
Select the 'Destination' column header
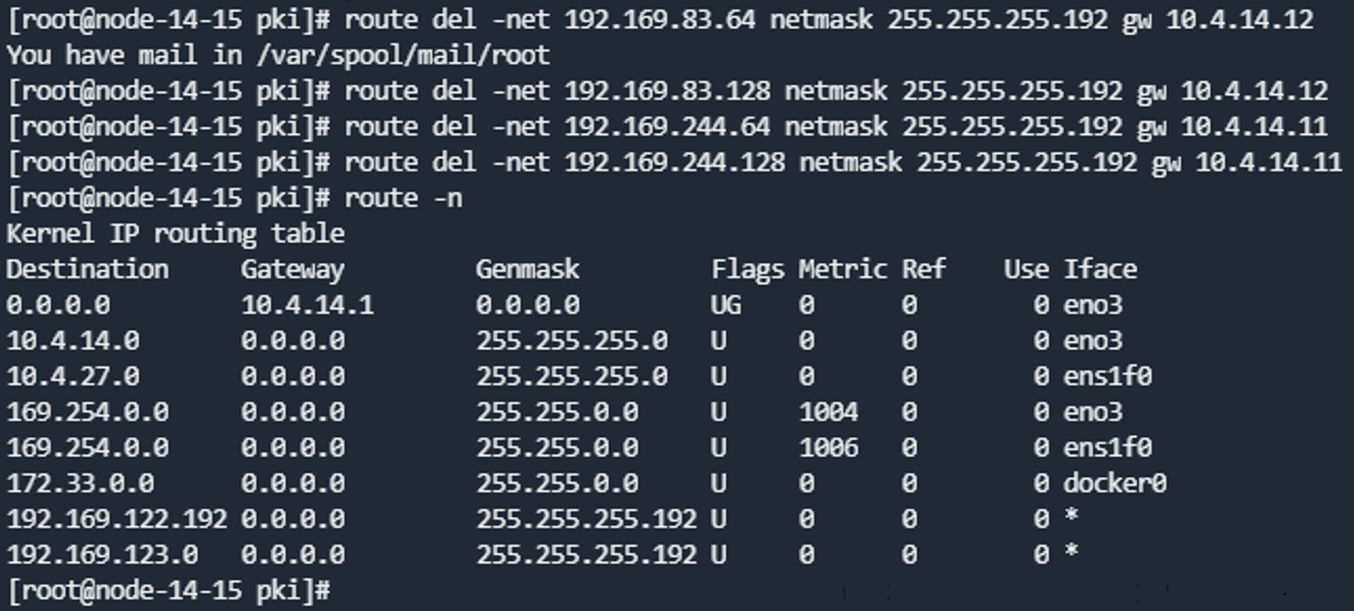(x=88, y=269)
